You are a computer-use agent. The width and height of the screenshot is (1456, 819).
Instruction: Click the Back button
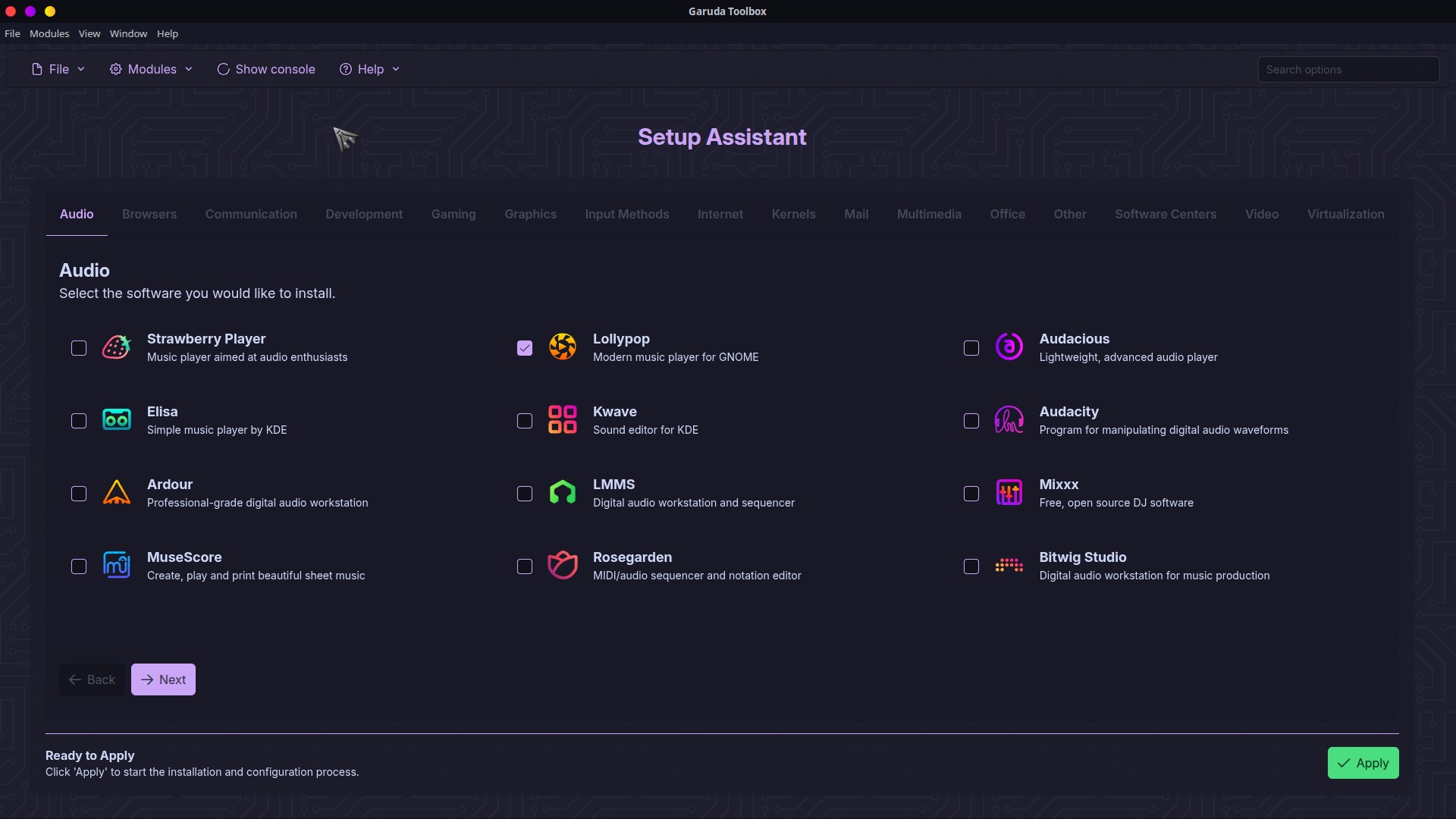(x=92, y=679)
